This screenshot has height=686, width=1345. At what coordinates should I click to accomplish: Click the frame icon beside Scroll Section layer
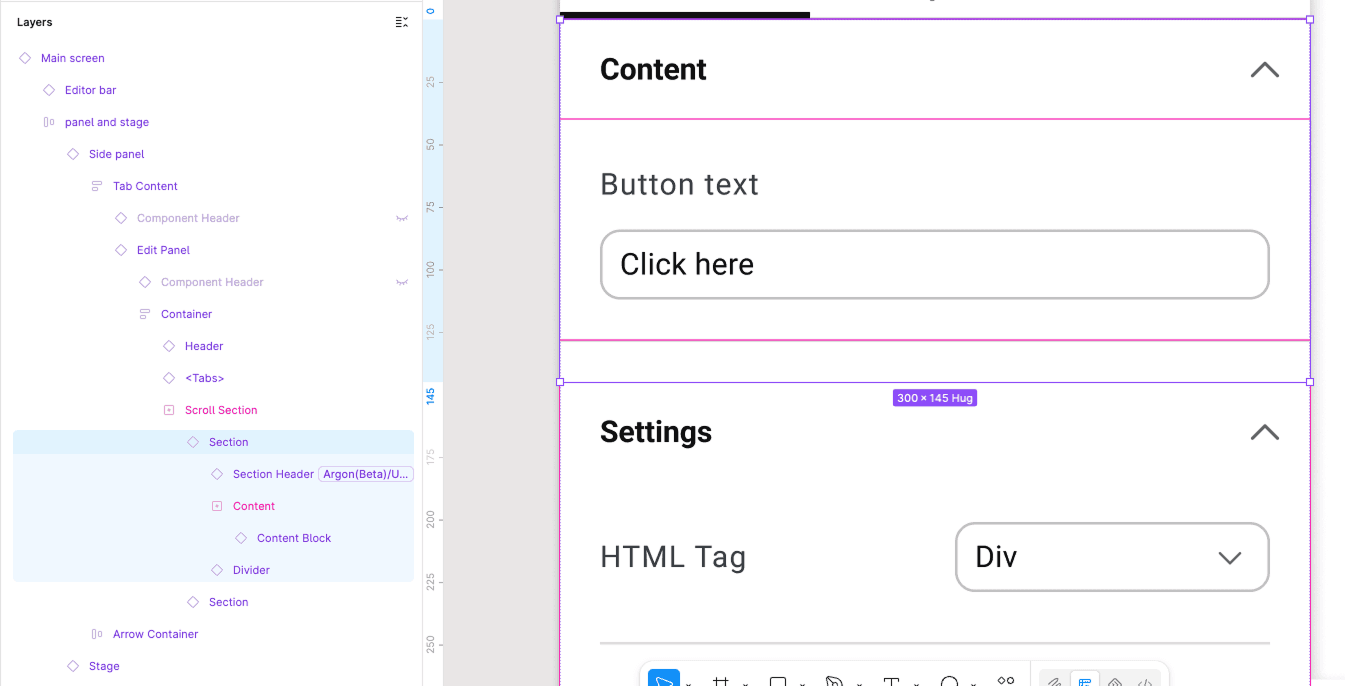click(169, 410)
